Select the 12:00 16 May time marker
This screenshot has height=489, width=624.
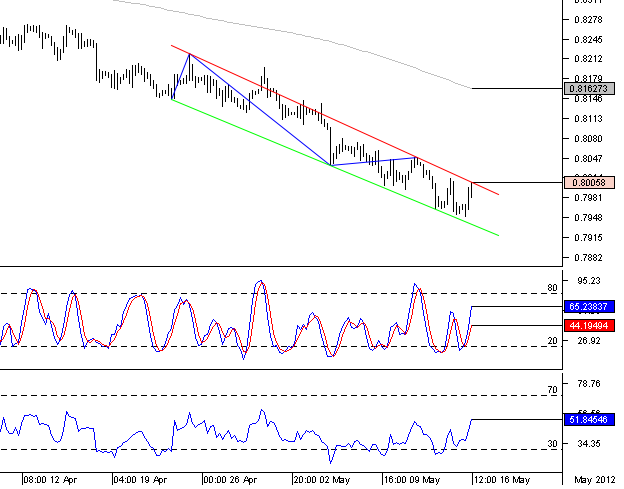point(502,480)
